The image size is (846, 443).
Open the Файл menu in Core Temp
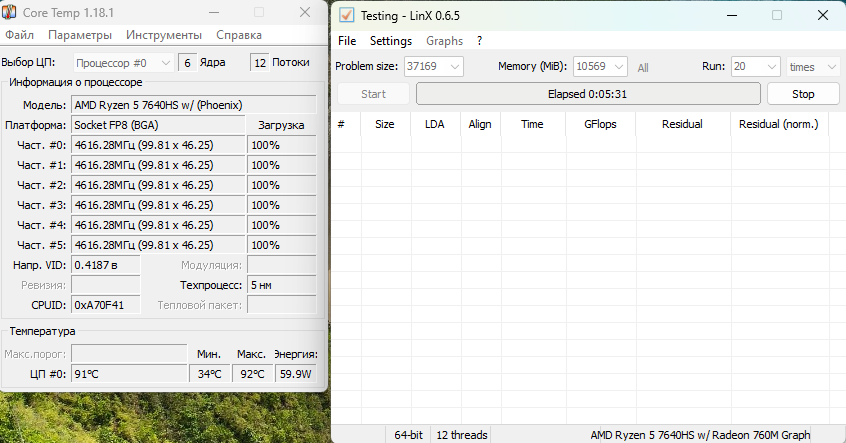click(x=19, y=35)
